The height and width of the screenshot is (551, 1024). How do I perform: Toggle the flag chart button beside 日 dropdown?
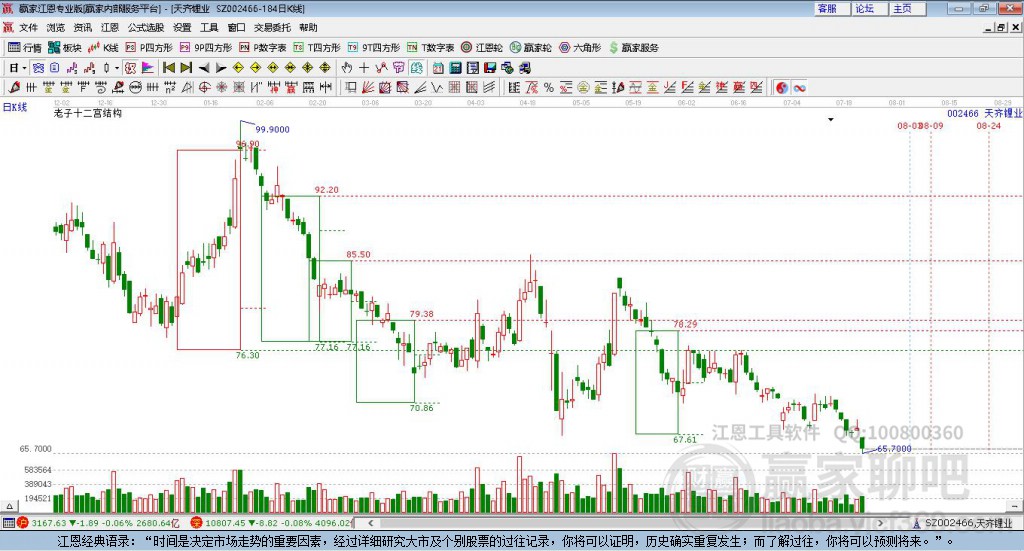point(147,67)
